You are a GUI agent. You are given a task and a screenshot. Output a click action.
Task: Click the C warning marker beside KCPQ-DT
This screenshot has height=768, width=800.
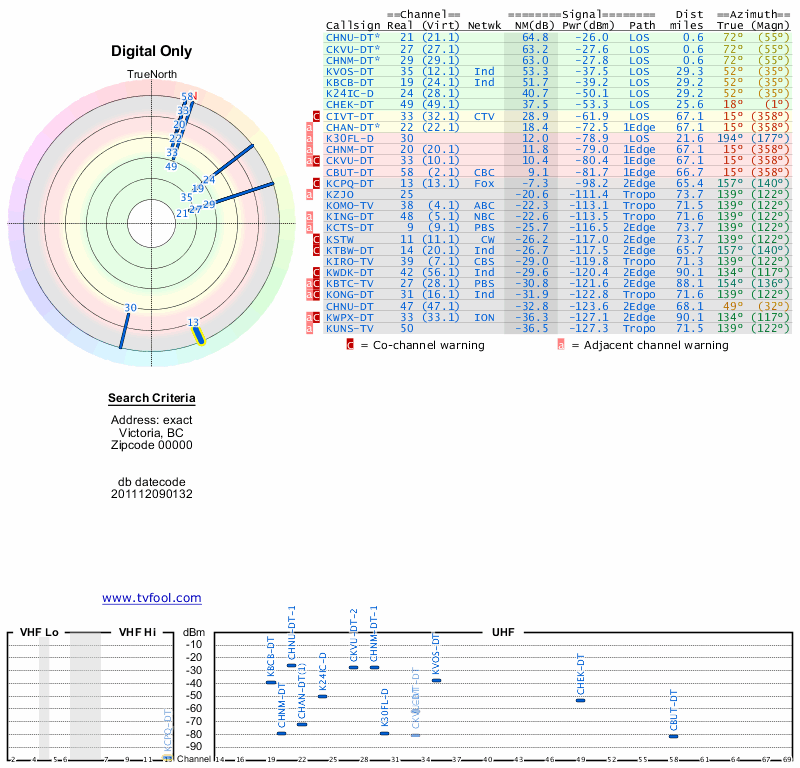(x=316, y=183)
